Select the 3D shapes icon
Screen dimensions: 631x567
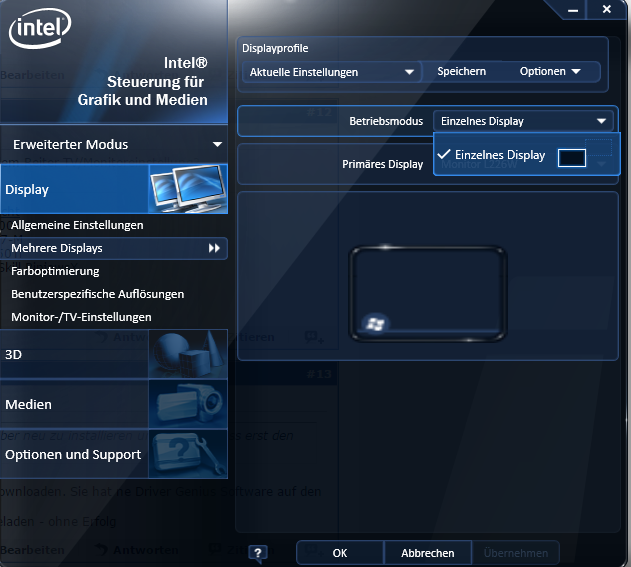coord(188,354)
